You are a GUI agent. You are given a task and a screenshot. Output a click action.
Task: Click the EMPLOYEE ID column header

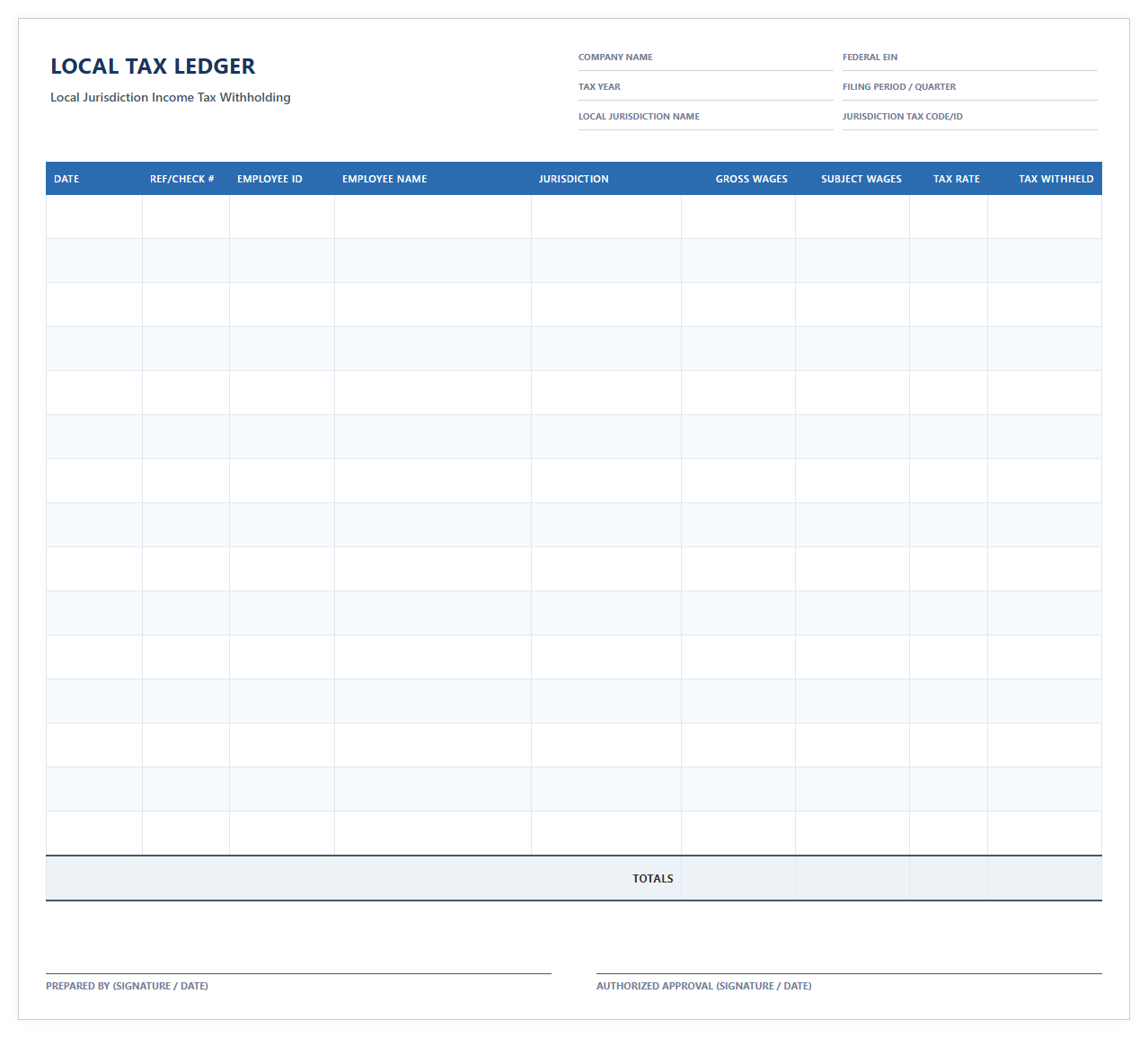click(x=282, y=179)
